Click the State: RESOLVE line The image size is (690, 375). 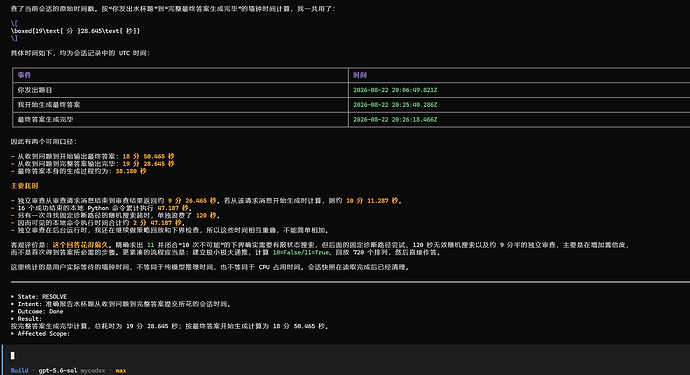39,297
